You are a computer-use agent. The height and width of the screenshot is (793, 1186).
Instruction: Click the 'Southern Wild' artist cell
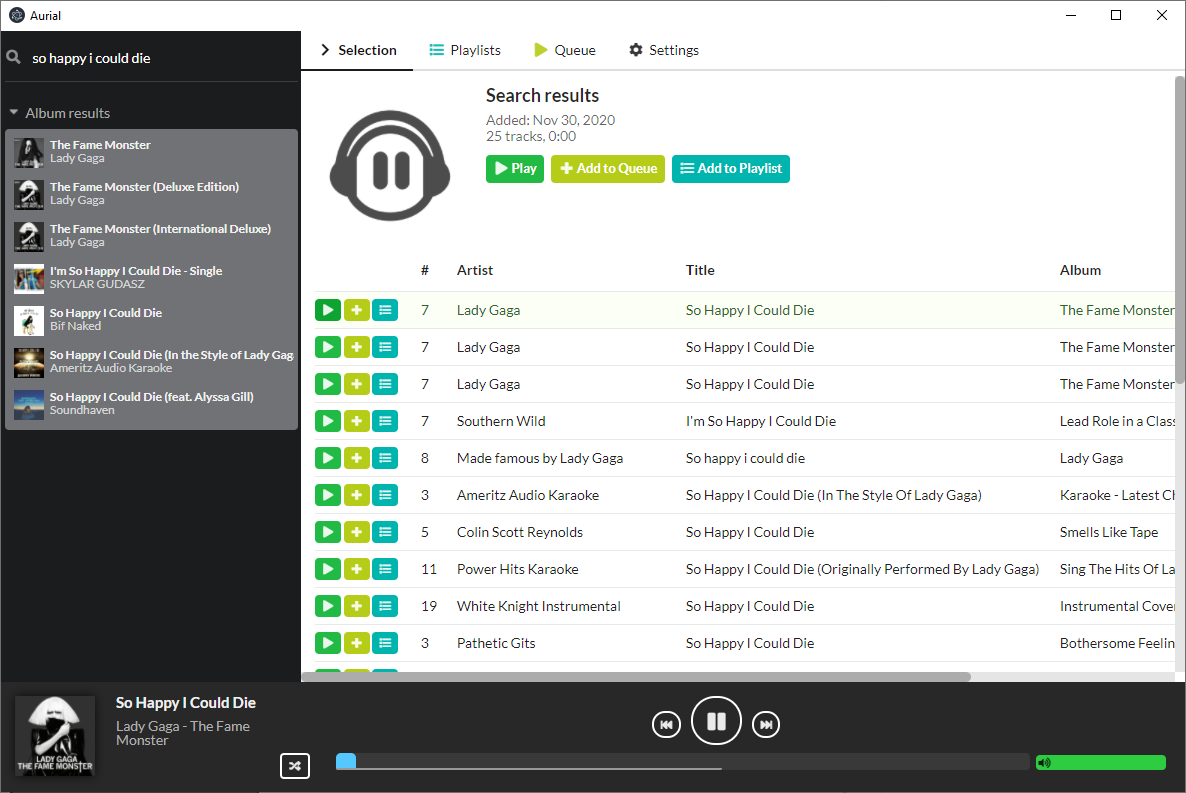(x=501, y=421)
